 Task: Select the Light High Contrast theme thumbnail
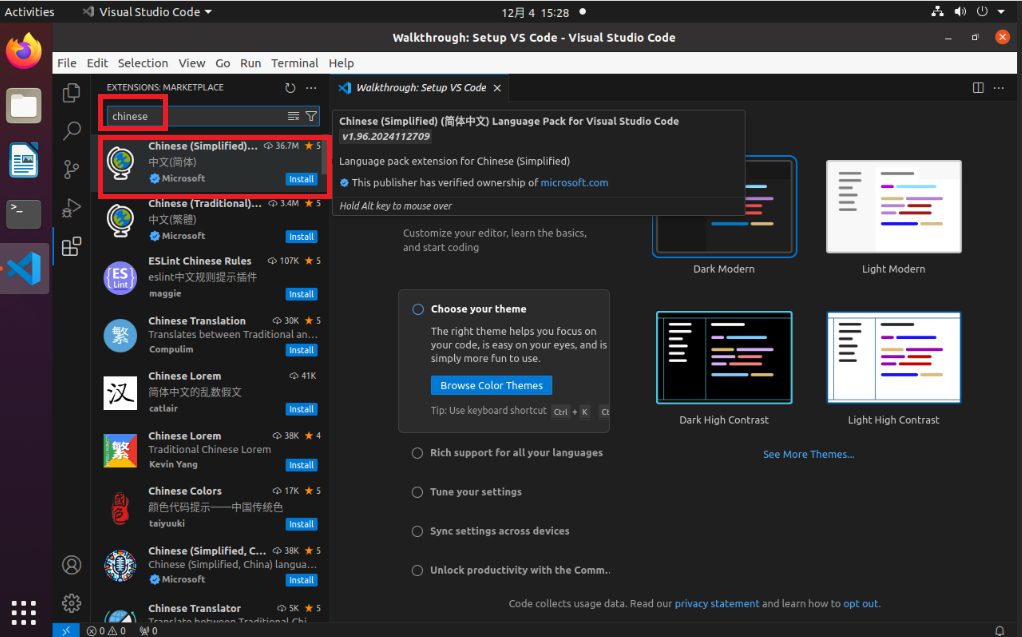coord(894,357)
